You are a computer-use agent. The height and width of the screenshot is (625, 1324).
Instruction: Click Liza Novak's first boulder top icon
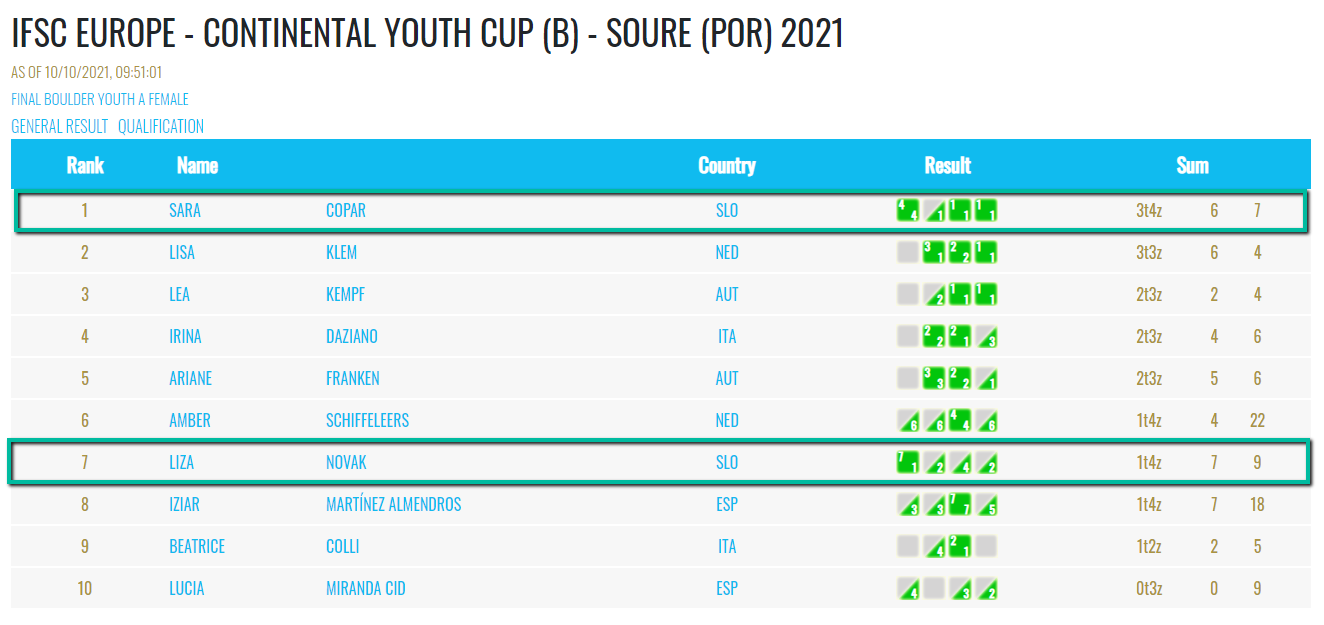[908, 462]
